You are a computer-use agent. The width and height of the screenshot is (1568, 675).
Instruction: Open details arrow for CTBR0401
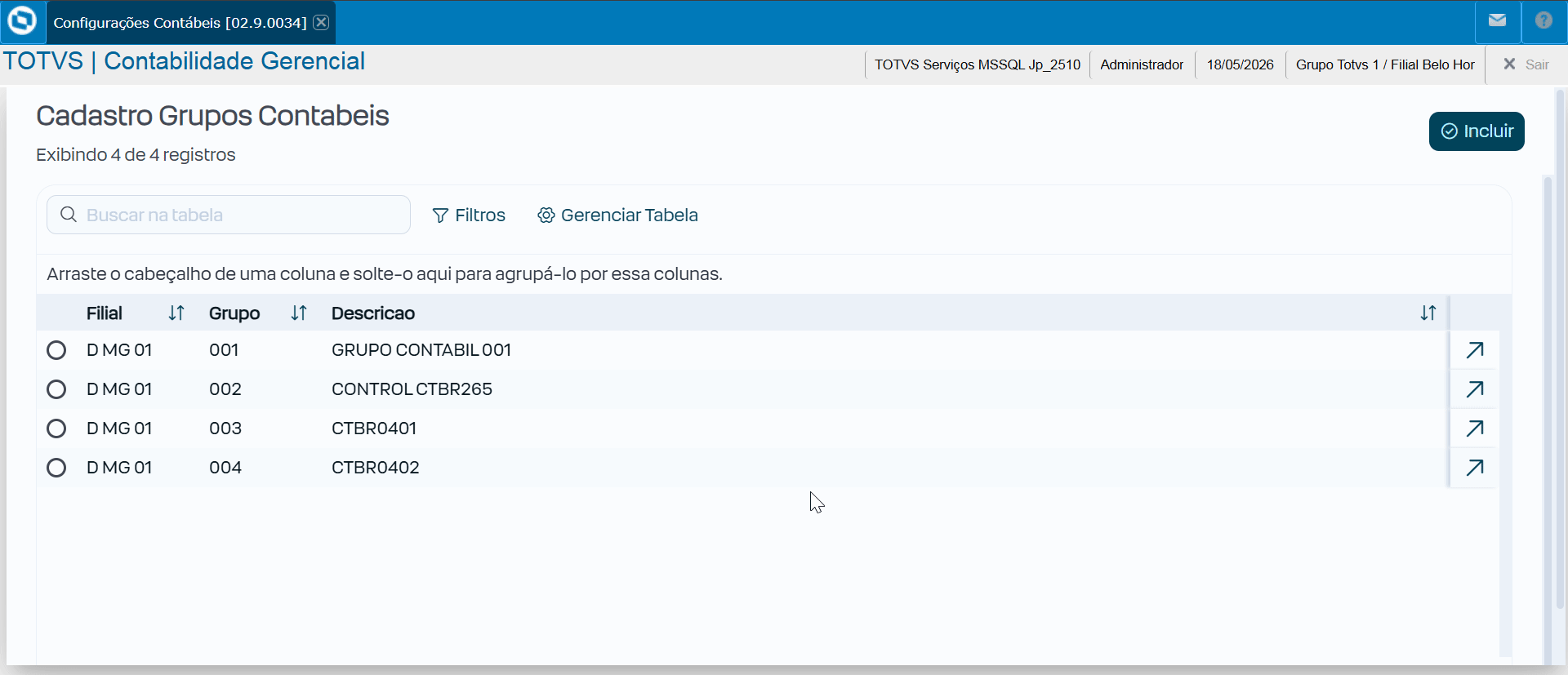click(1475, 429)
